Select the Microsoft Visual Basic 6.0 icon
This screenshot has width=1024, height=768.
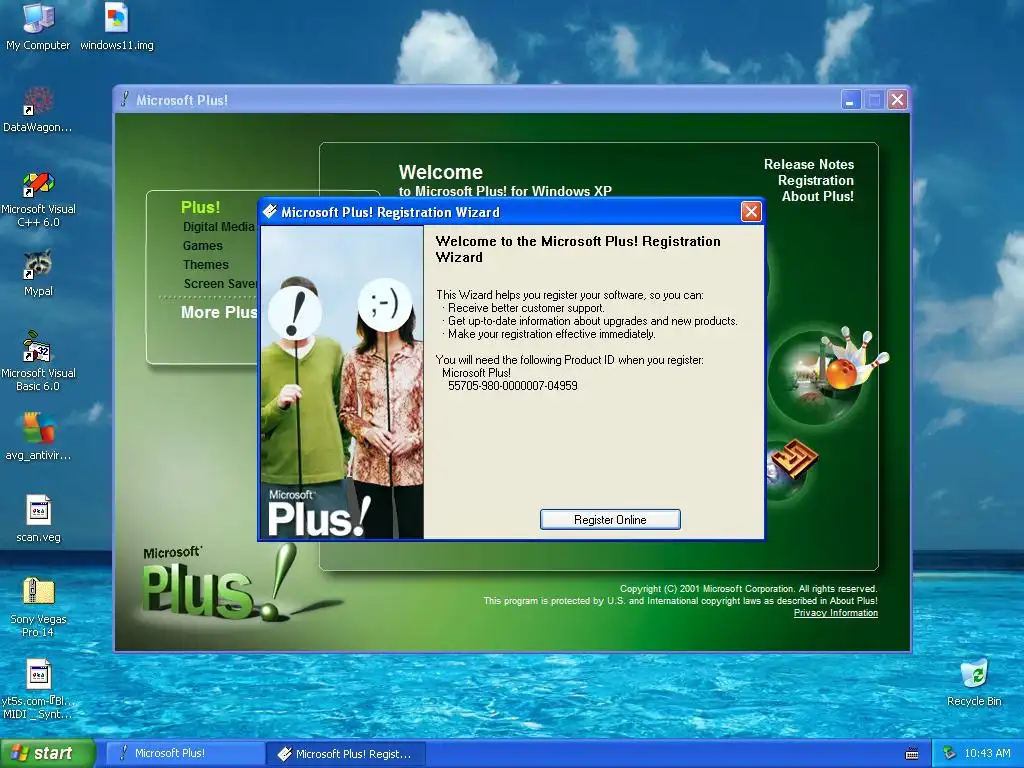coord(38,347)
